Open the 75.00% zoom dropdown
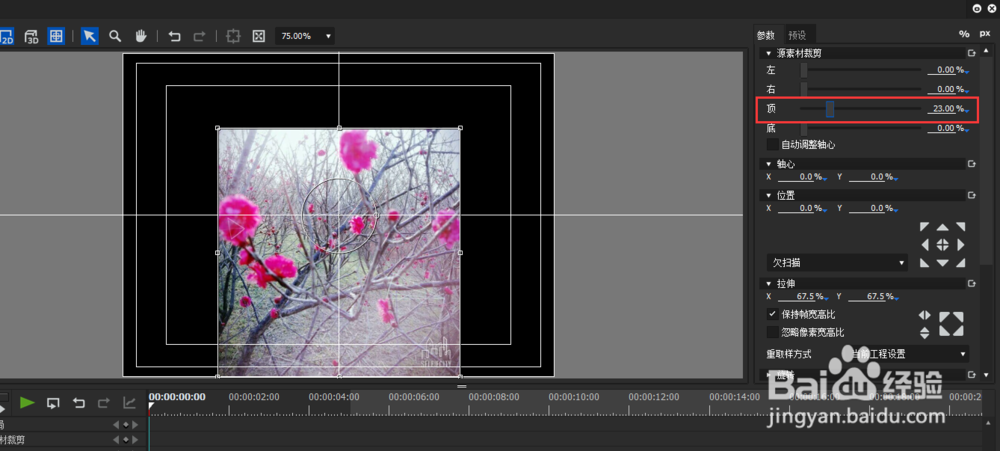This screenshot has width=1000, height=451. point(305,36)
